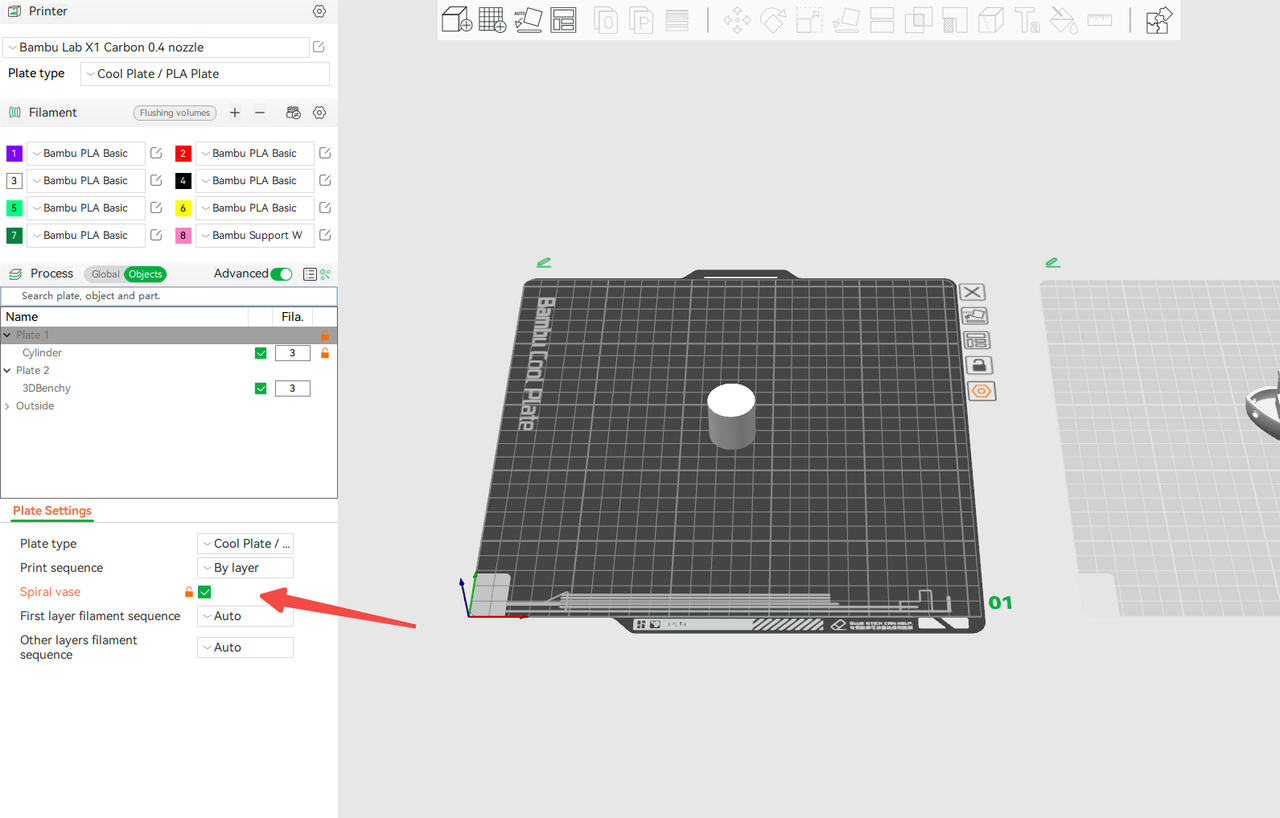Image resolution: width=1280 pixels, height=818 pixels.
Task: Open the Assembly view puzzle icon
Action: tap(1159, 20)
